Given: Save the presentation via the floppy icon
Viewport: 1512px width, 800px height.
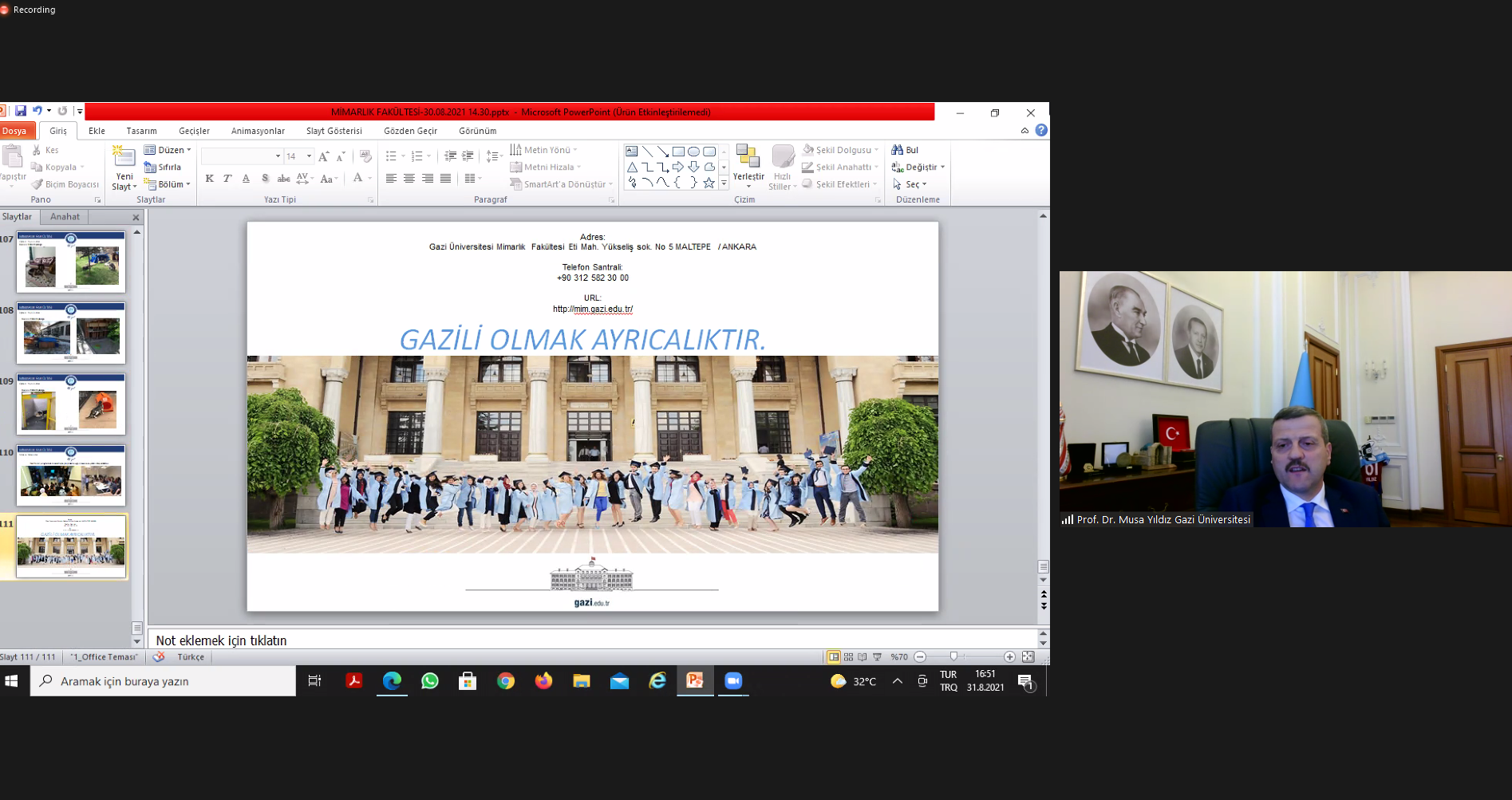Looking at the screenshot, I should coord(21,112).
